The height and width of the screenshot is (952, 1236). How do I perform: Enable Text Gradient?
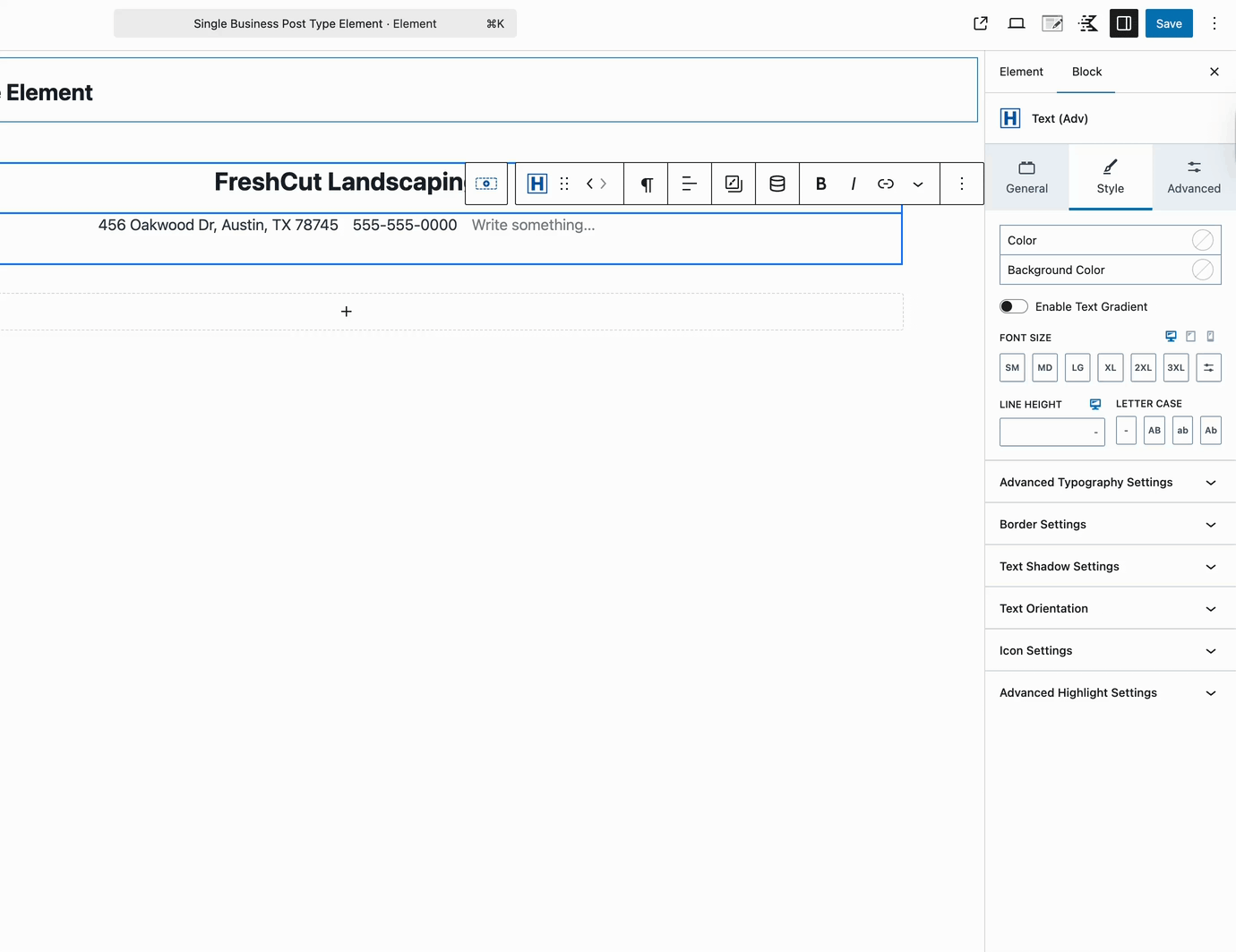[x=1013, y=305]
